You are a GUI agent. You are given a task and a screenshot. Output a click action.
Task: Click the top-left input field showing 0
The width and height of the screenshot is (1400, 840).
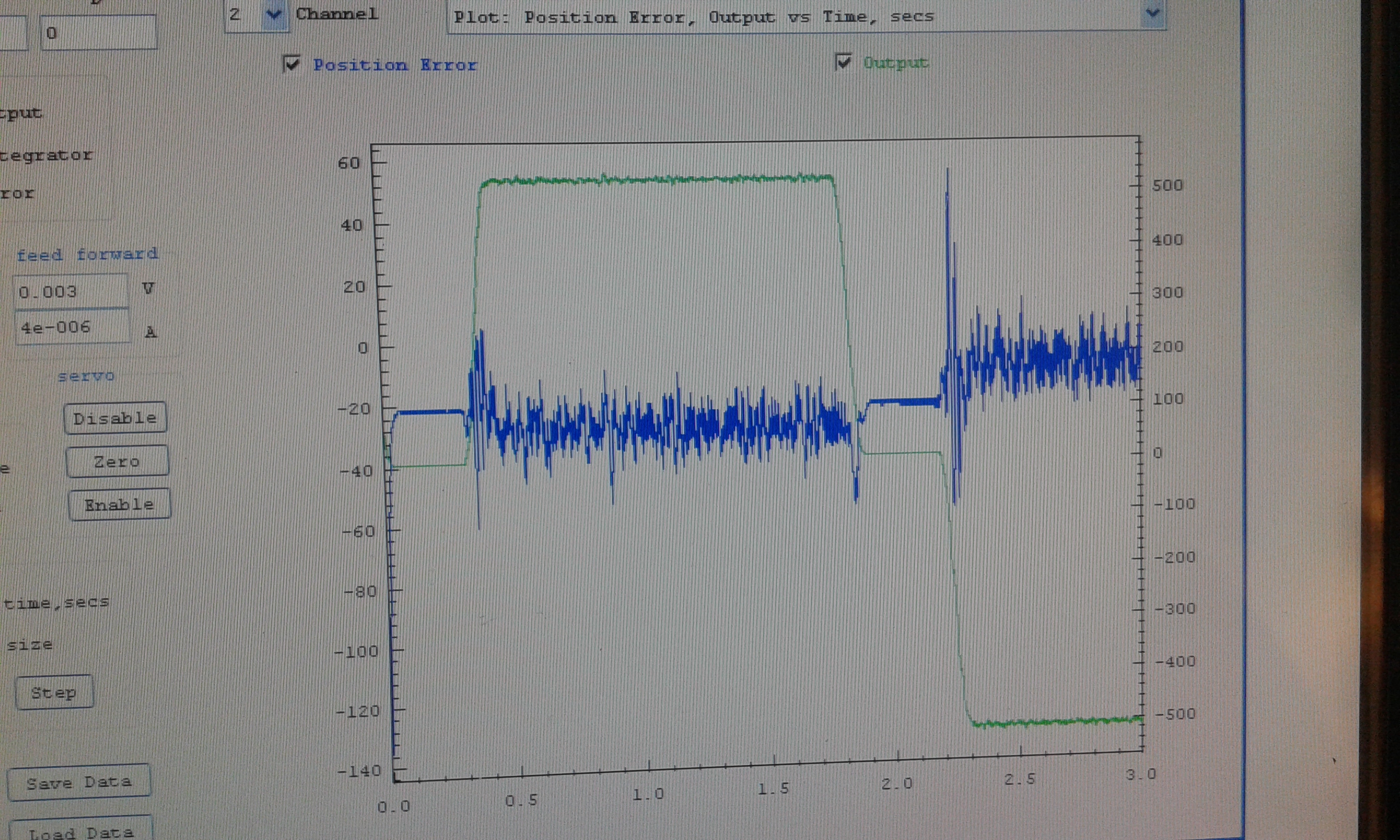[x=98, y=33]
